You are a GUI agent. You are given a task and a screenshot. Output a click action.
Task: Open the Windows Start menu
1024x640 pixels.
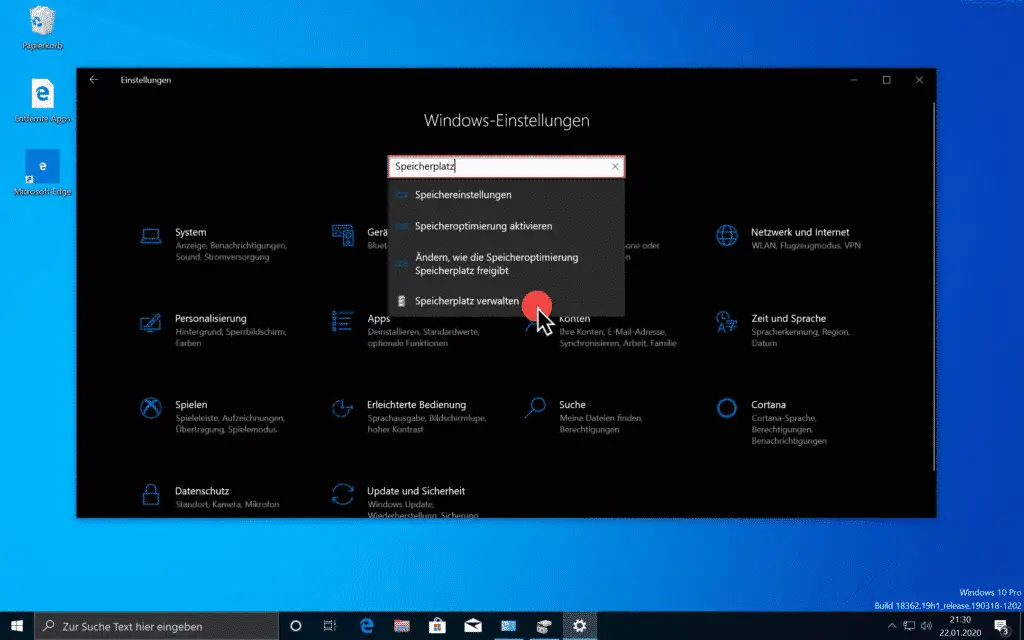tap(16, 626)
